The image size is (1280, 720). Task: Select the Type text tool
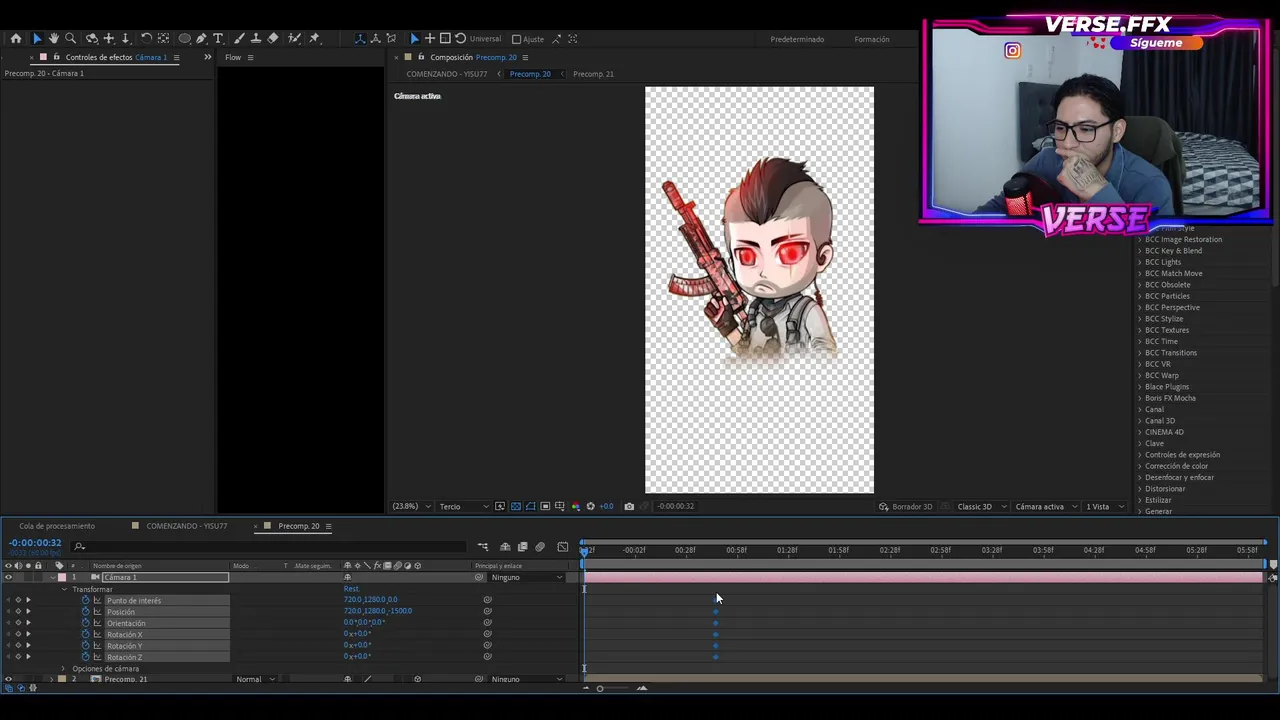point(218,39)
